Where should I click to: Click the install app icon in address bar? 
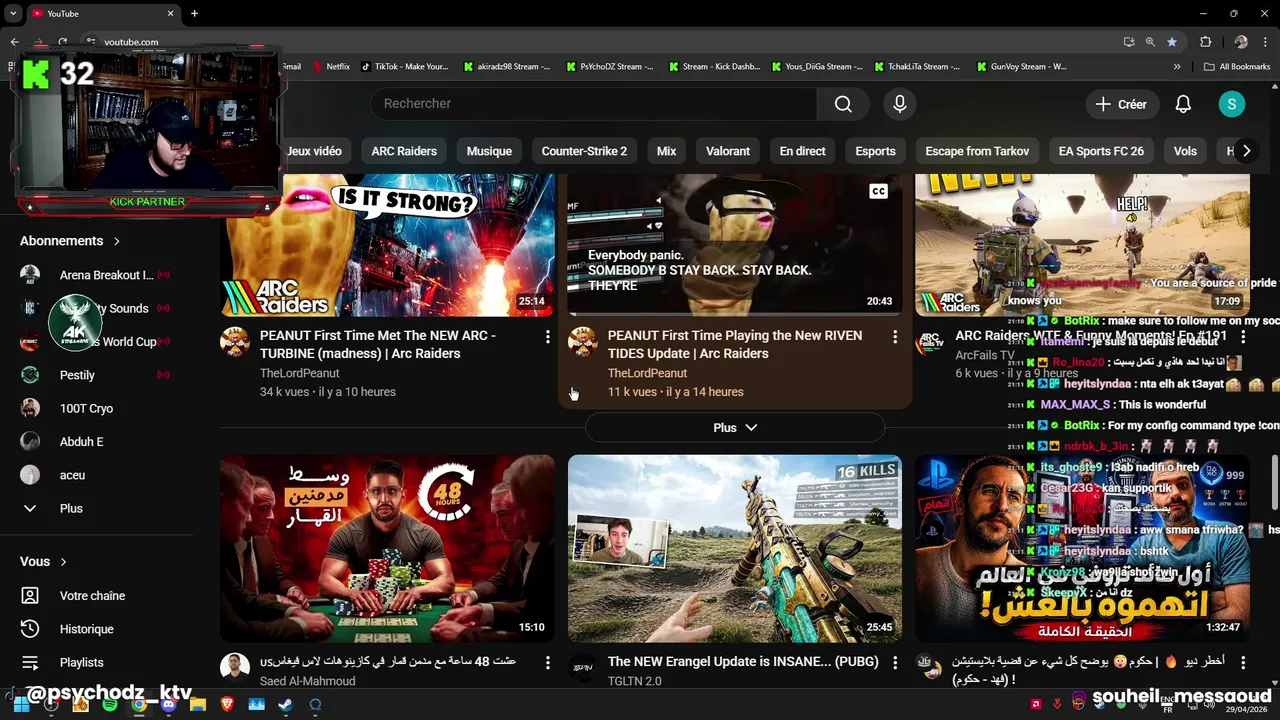click(x=1129, y=42)
